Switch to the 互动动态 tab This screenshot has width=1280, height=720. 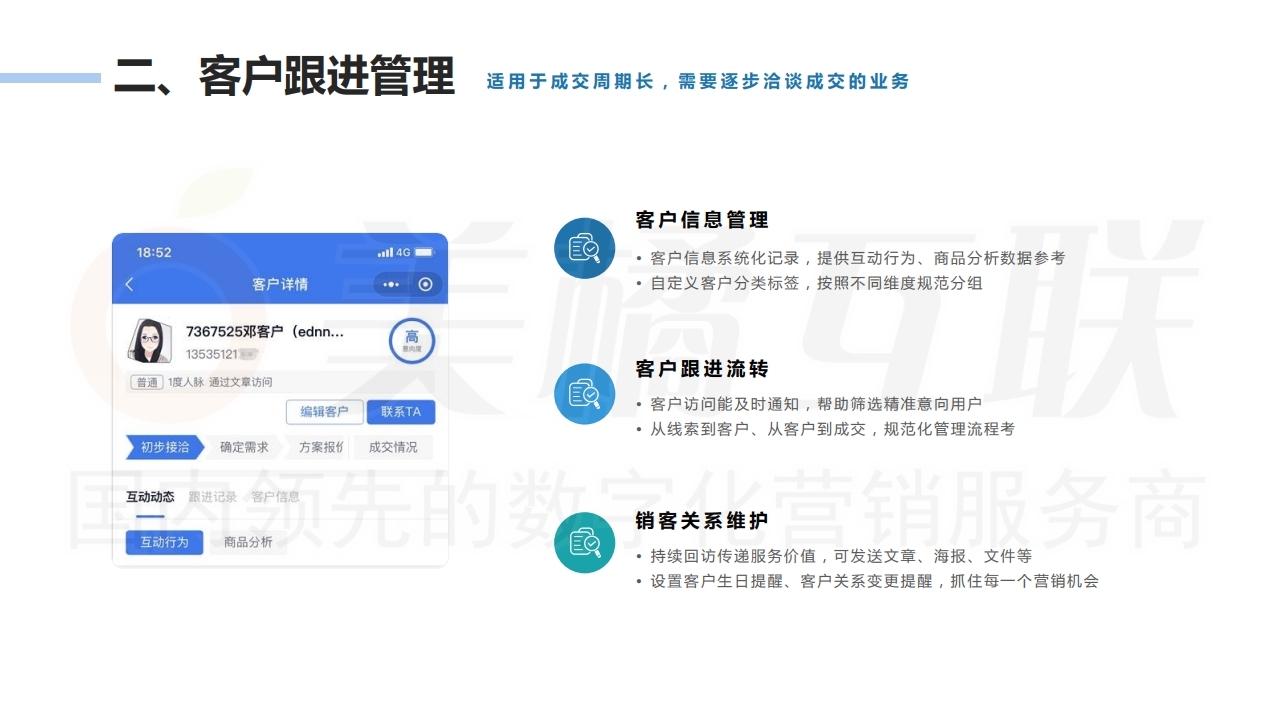pyautogui.click(x=150, y=497)
